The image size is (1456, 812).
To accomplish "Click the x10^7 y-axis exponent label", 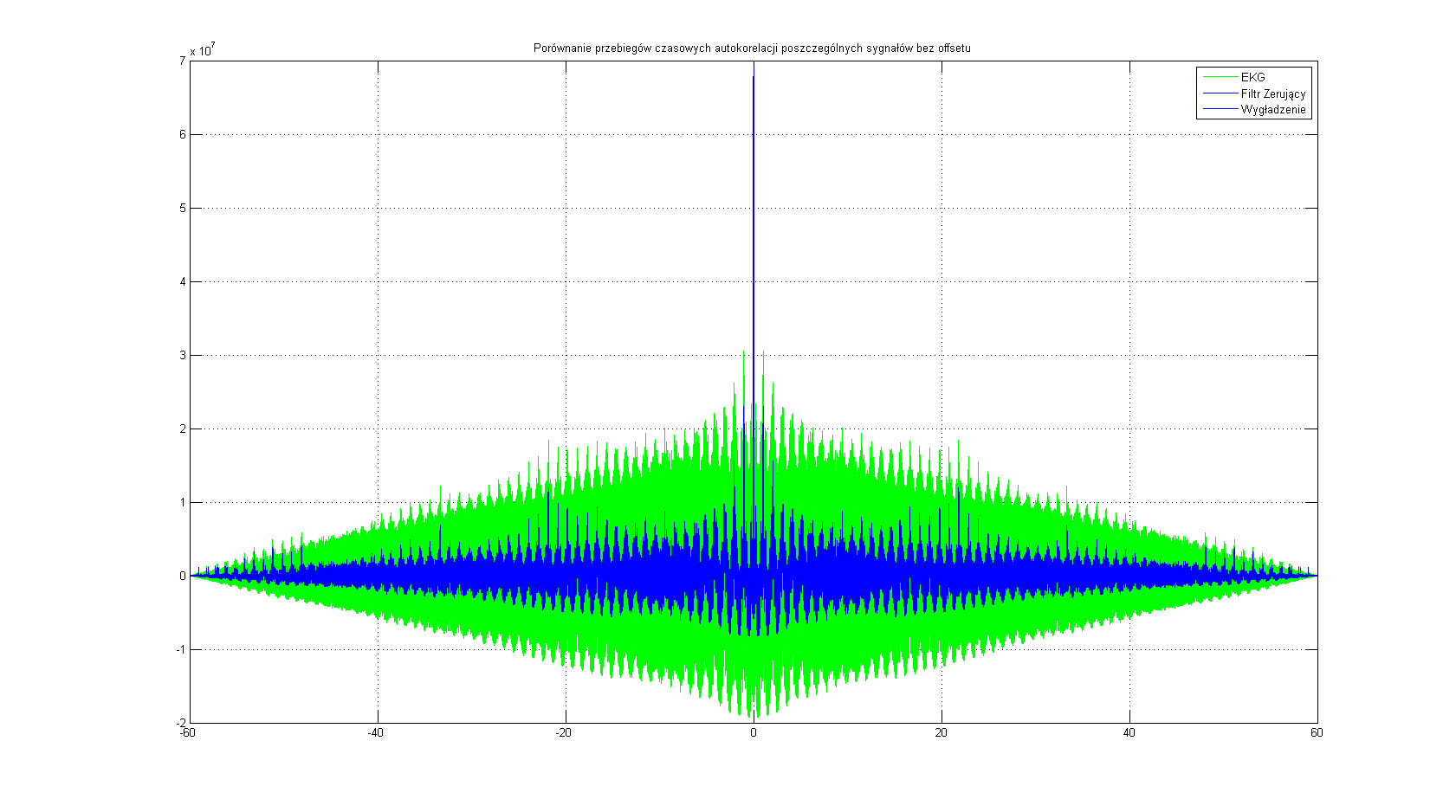I will point(203,49).
